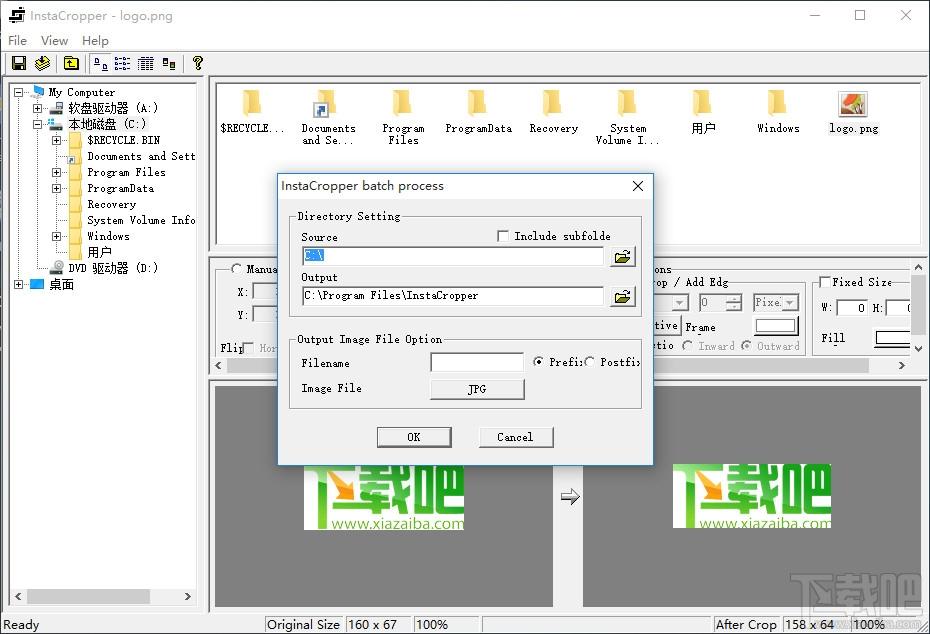Screen dimensions: 930x634
Task: Click the Filename input field
Action: (477, 362)
